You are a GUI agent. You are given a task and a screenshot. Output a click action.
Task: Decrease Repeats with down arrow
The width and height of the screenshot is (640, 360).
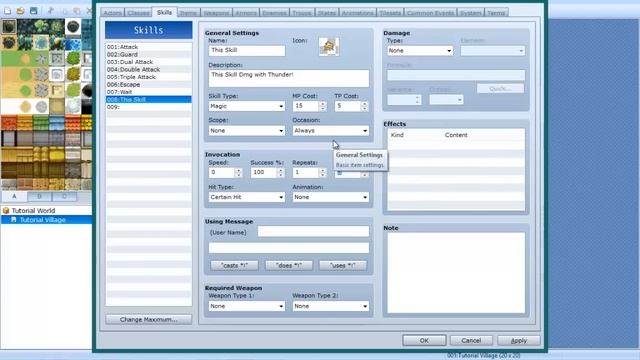coord(323,175)
